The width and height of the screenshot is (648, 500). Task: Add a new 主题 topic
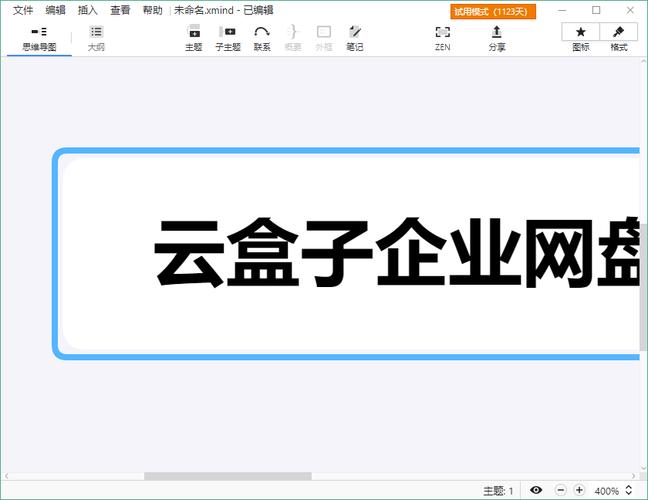(x=193, y=38)
